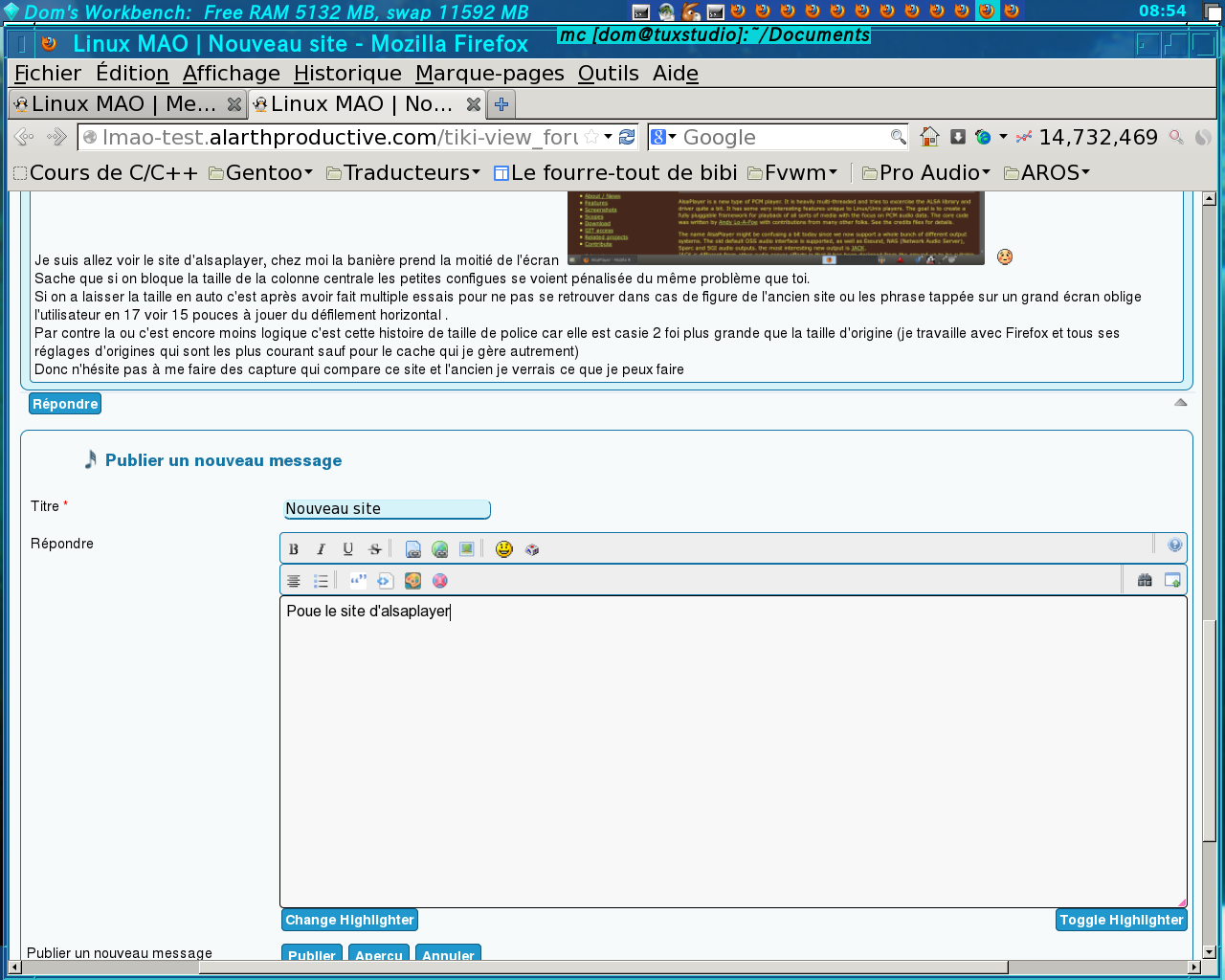The width and height of the screenshot is (1225, 980).
Task: Click the Annuler button
Action: click(448, 954)
